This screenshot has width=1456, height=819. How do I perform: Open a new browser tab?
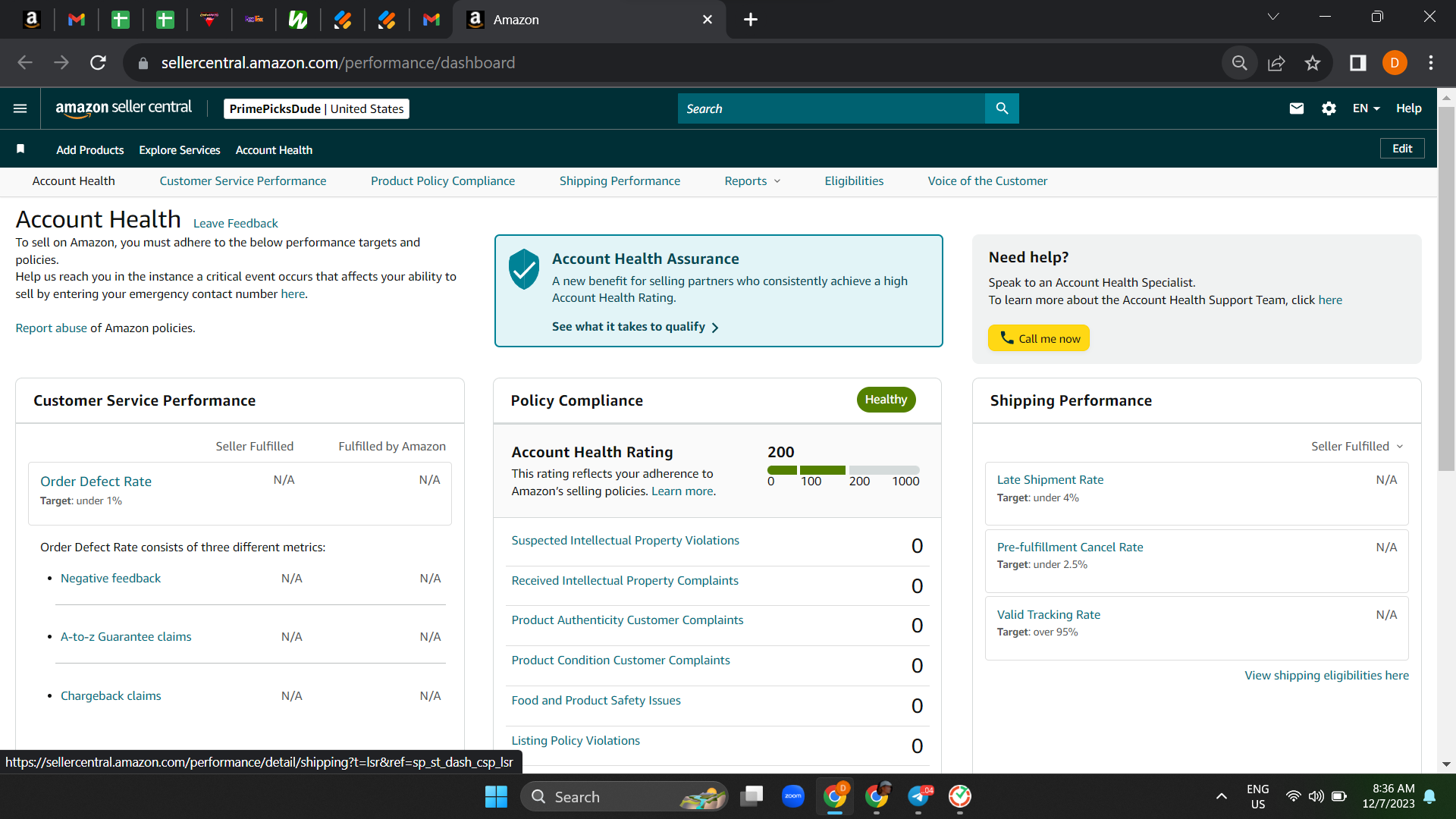point(751,20)
